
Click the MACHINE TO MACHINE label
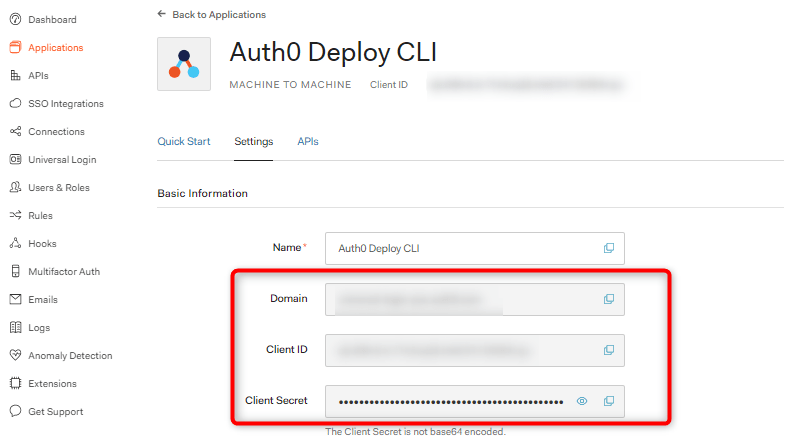click(290, 85)
